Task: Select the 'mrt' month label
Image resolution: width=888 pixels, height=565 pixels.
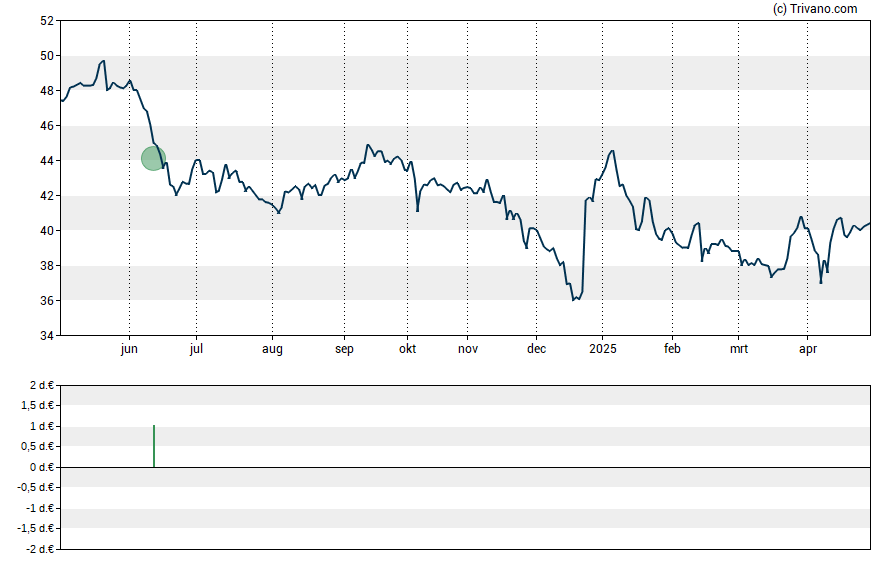Action: click(738, 349)
